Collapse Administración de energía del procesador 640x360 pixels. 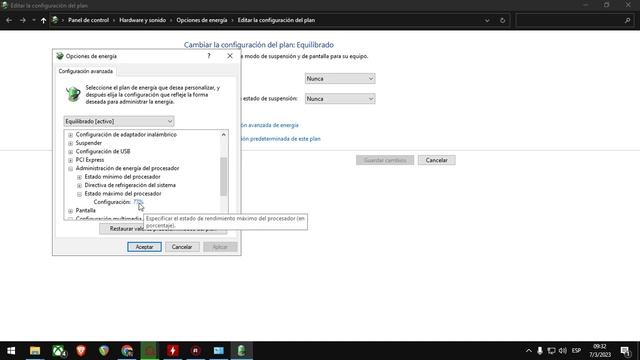(x=71, y=169)
